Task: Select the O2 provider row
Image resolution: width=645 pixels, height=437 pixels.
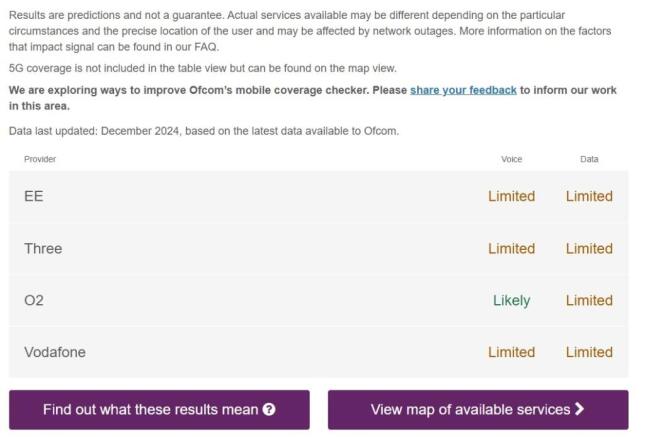Action: tap(318, 300)
